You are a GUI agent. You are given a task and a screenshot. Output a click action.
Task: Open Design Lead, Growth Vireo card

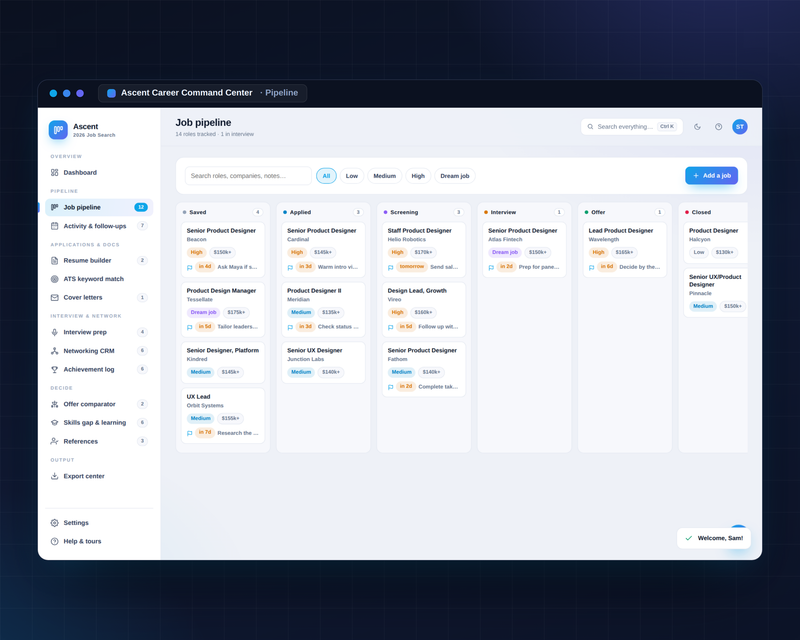pos(423,309)
